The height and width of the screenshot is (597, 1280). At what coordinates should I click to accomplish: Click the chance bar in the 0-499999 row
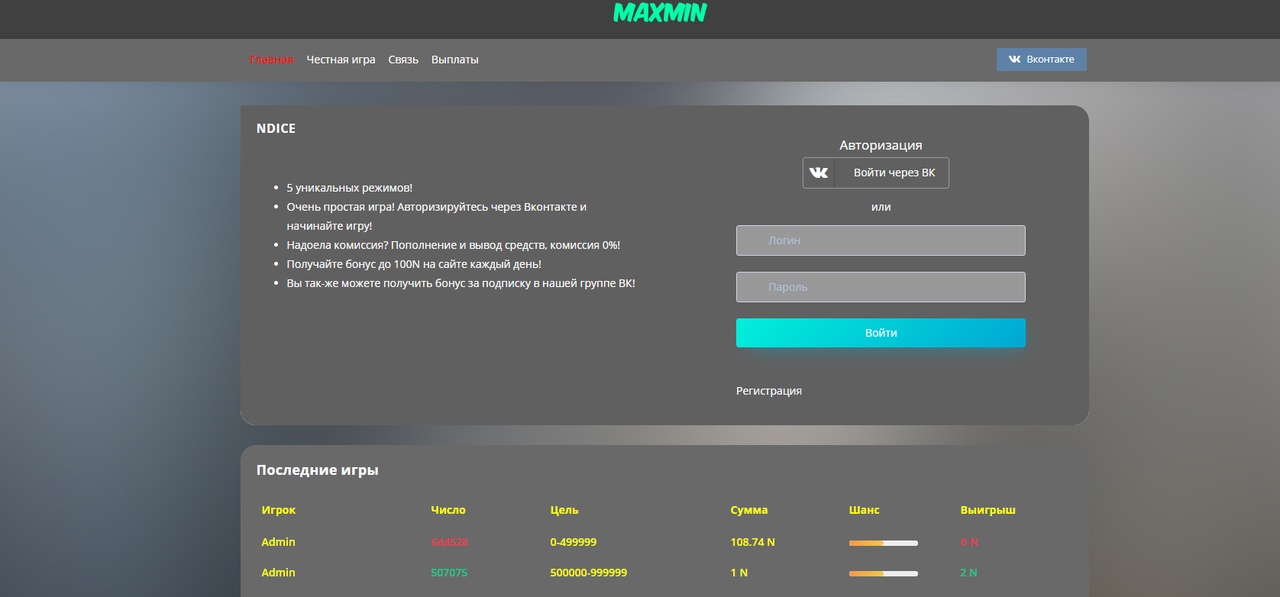pos(883,543)
